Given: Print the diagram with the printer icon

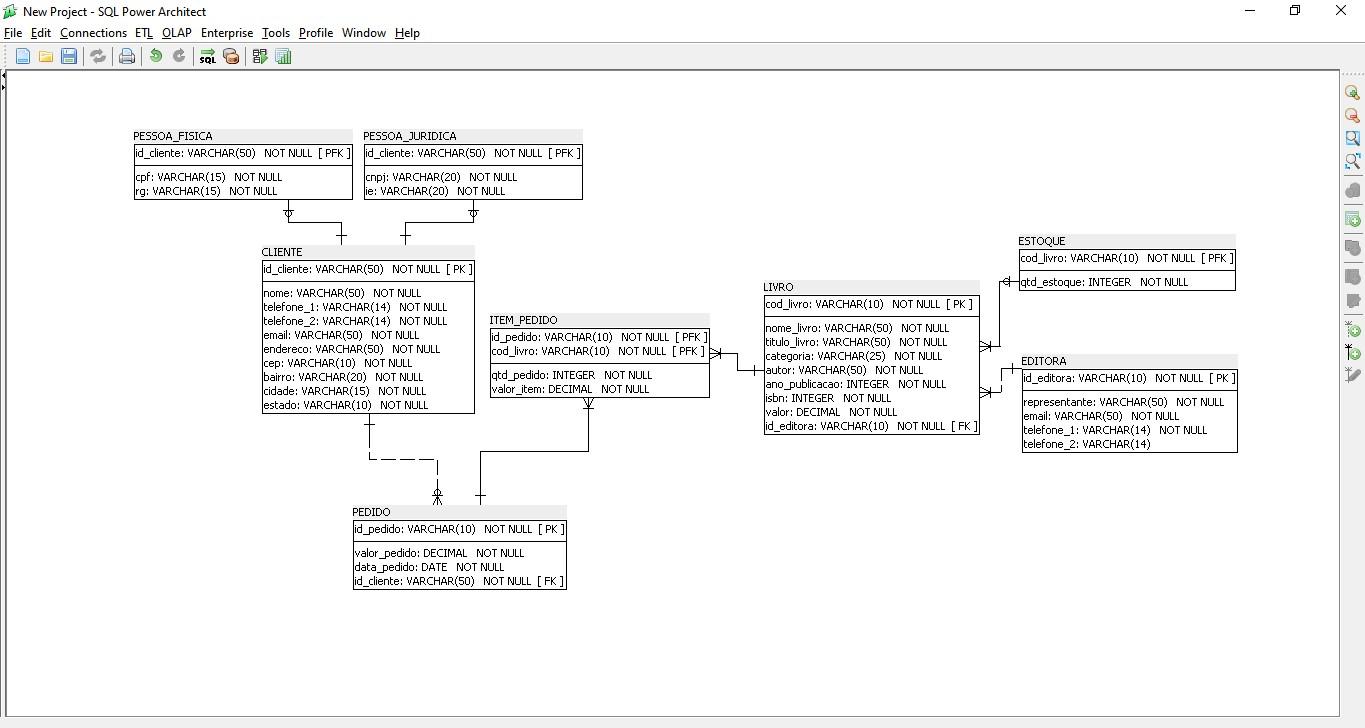Looking at the screenshot, I should (x=127, y=57).
